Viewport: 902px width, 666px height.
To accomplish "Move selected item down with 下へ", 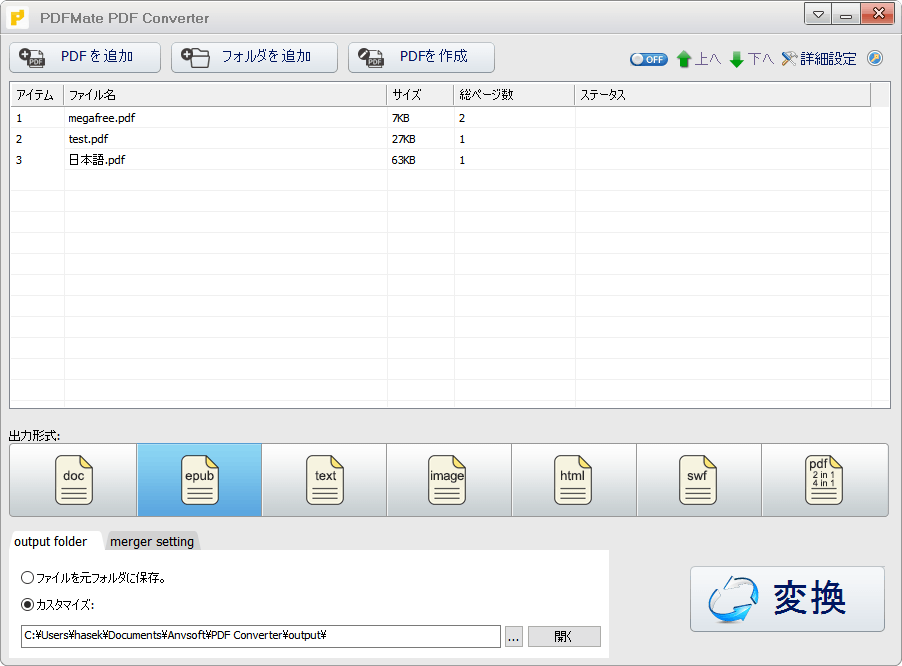I will (751, 59).
